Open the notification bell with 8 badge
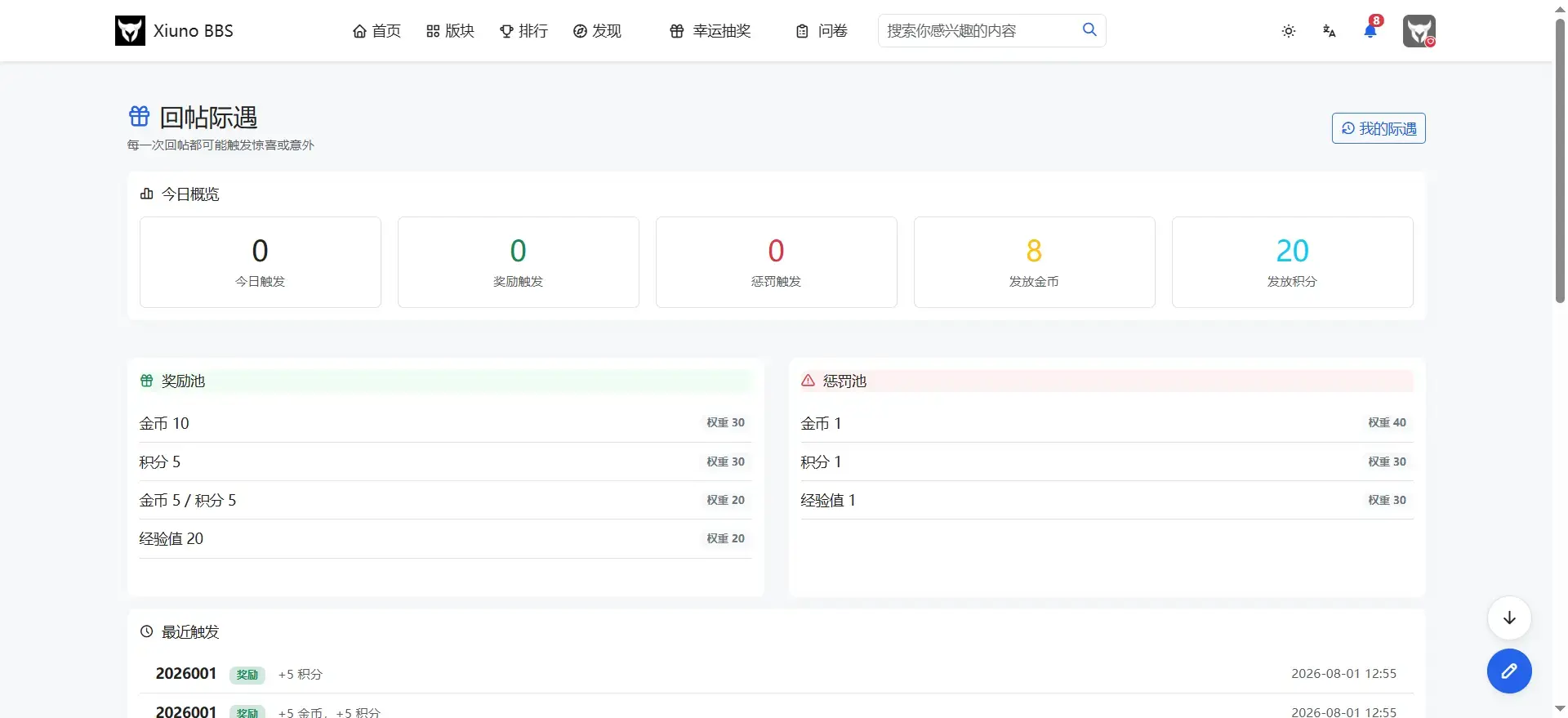Viewport: 1568px width, 718px height. 1371,29
